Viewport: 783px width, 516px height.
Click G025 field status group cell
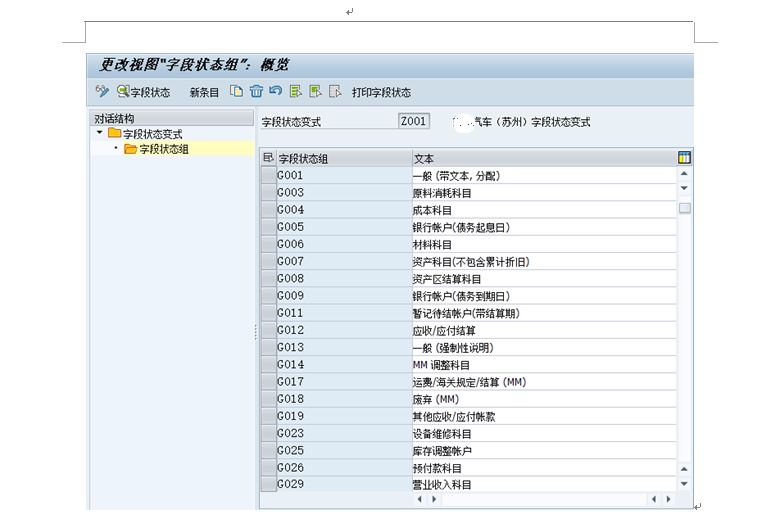pyautogui.click(x=344, y=451)
